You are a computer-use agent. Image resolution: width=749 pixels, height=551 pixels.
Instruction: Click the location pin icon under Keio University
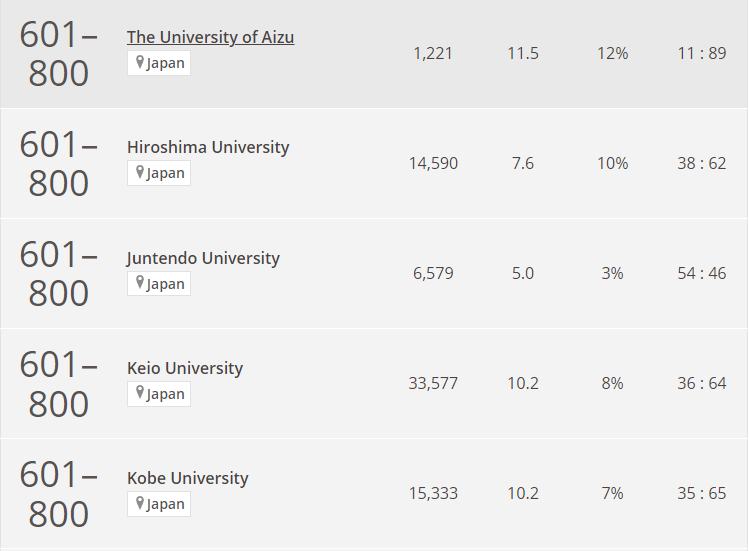tap(140, 393)
